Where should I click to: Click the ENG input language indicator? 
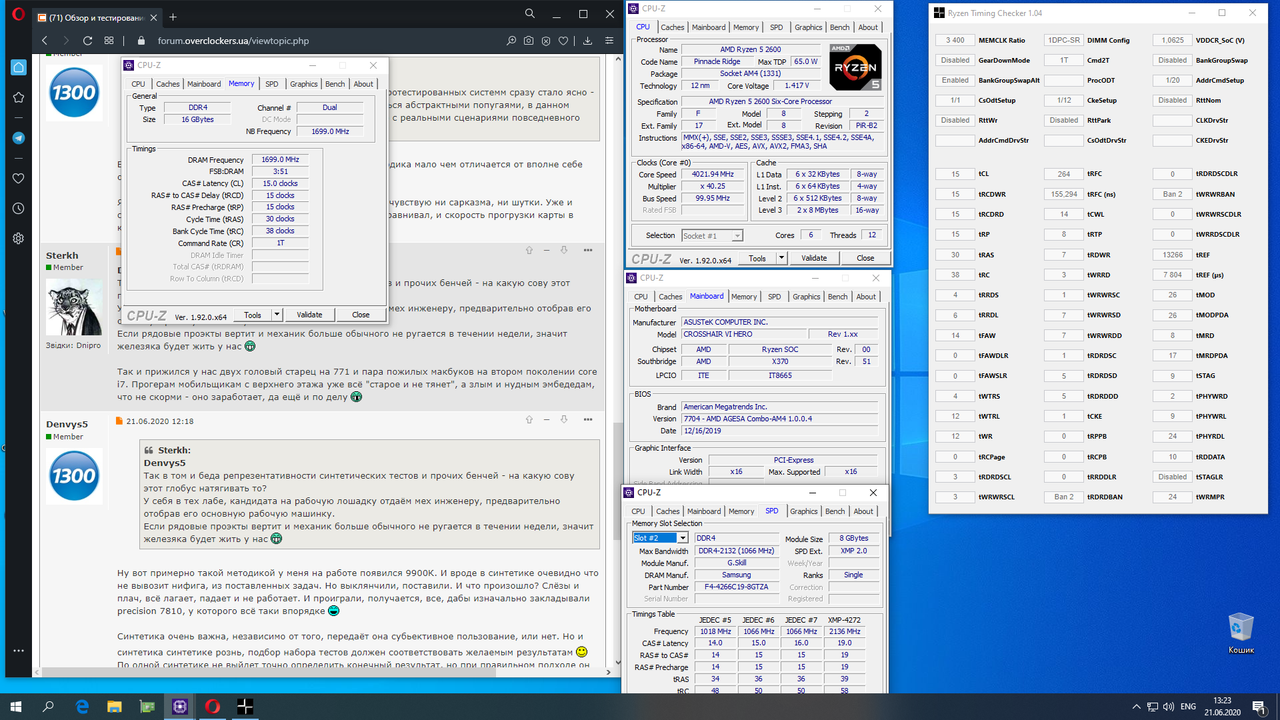(1189, 706)
